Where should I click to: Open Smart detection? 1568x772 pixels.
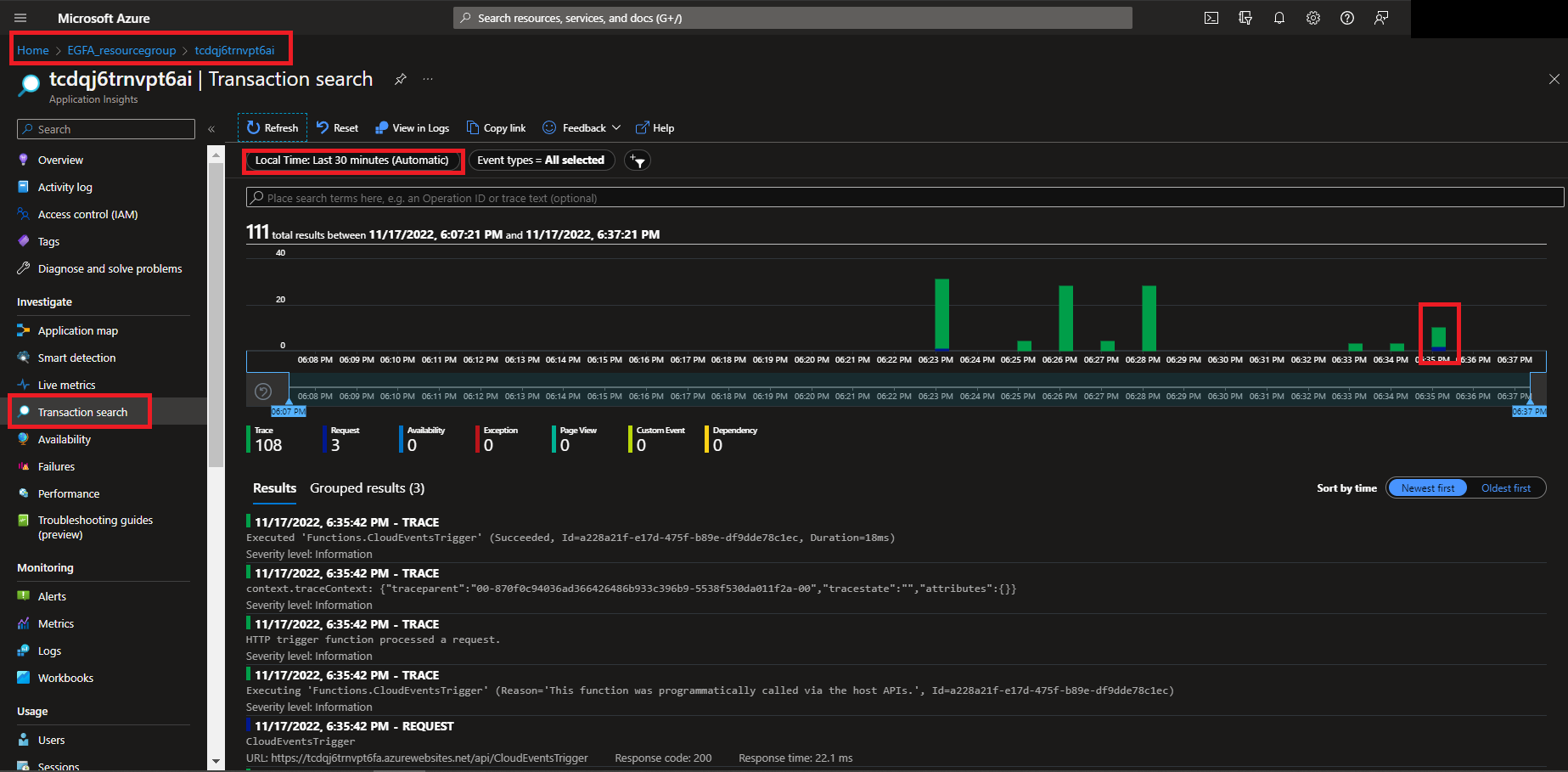76,358
